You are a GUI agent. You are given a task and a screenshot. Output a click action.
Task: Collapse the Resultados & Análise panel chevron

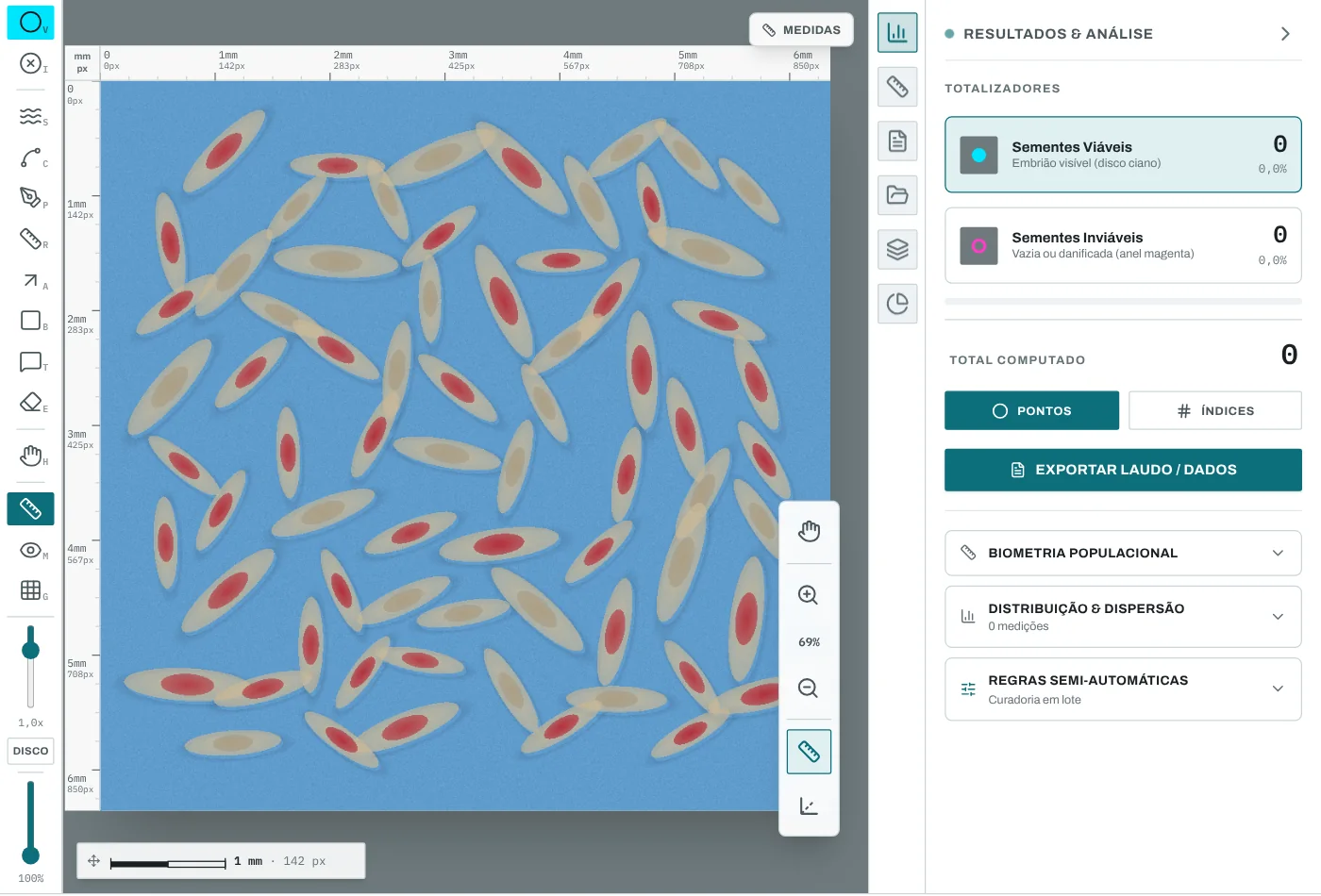[1285, 34]
